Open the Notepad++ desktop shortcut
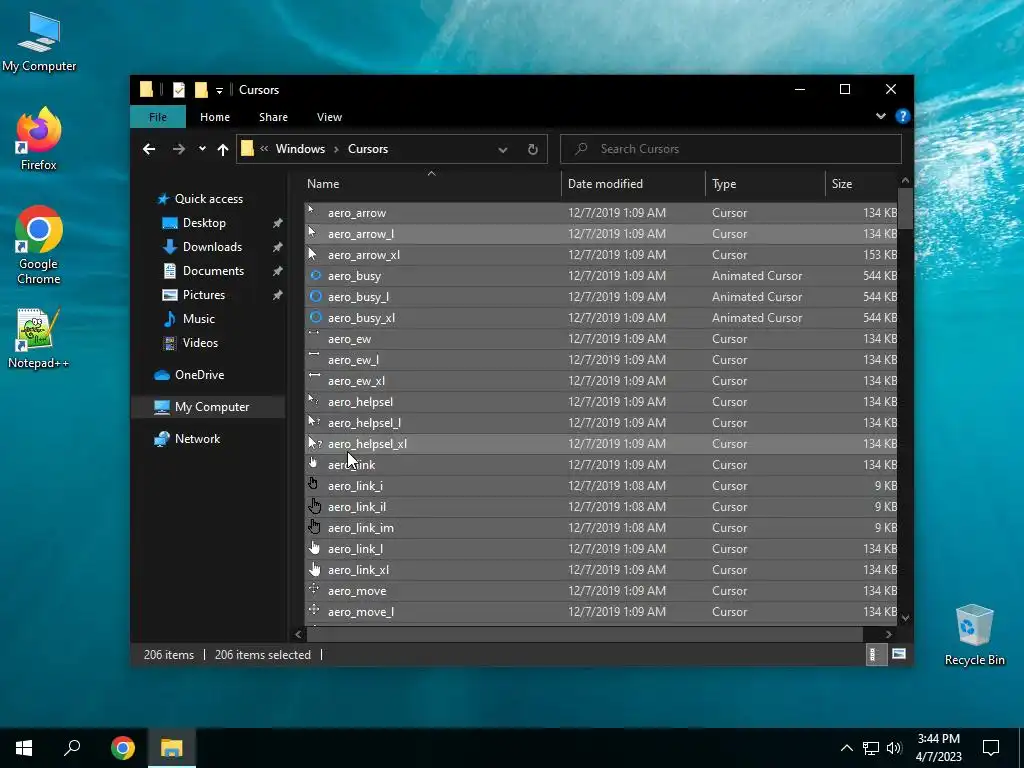Screen dimensions: 1024x768 (x=39, y=338)
